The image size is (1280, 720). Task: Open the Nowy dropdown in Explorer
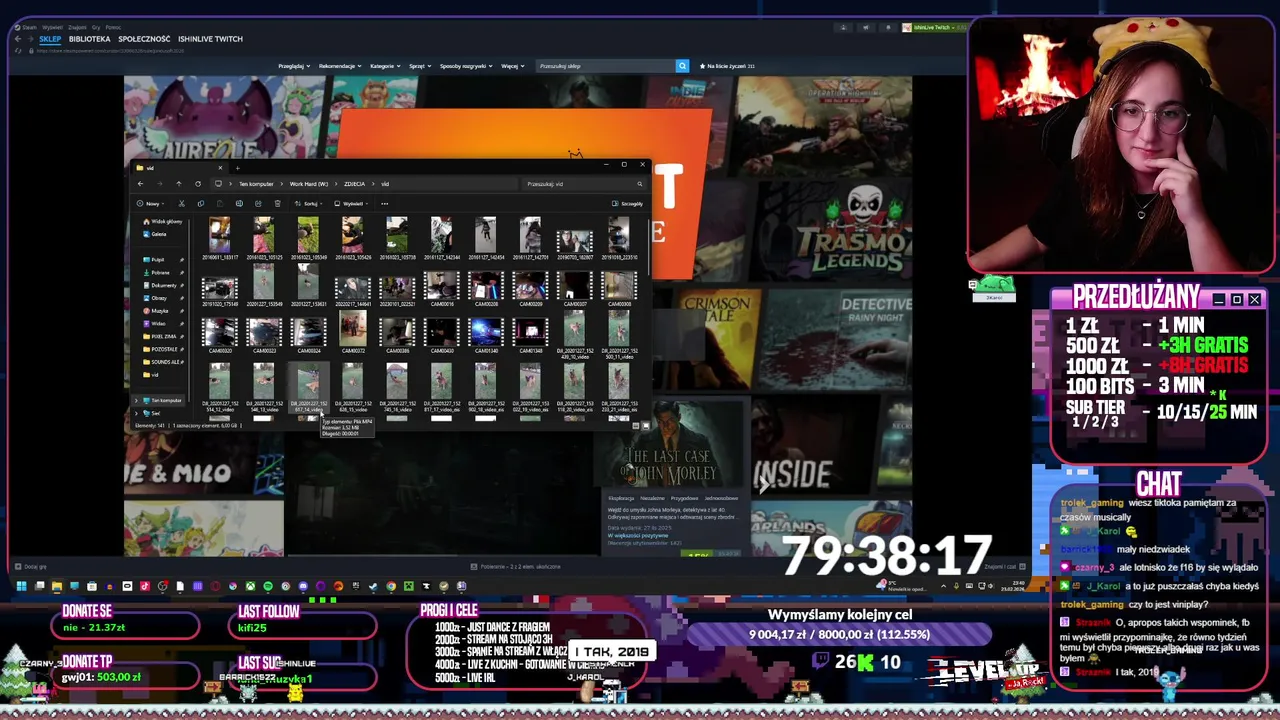(x=149, y=204)
